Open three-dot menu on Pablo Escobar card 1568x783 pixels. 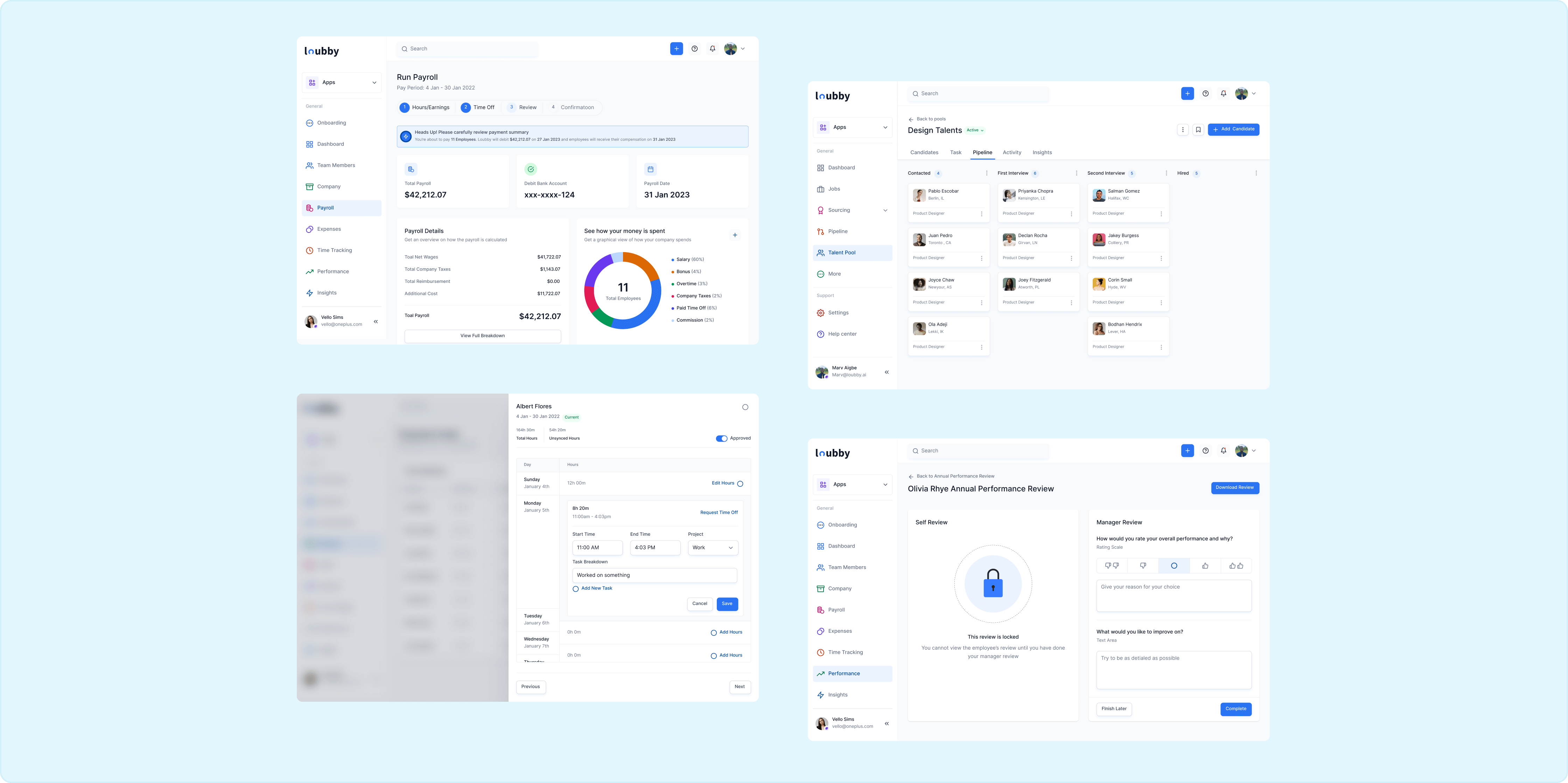tap(981, 214)
